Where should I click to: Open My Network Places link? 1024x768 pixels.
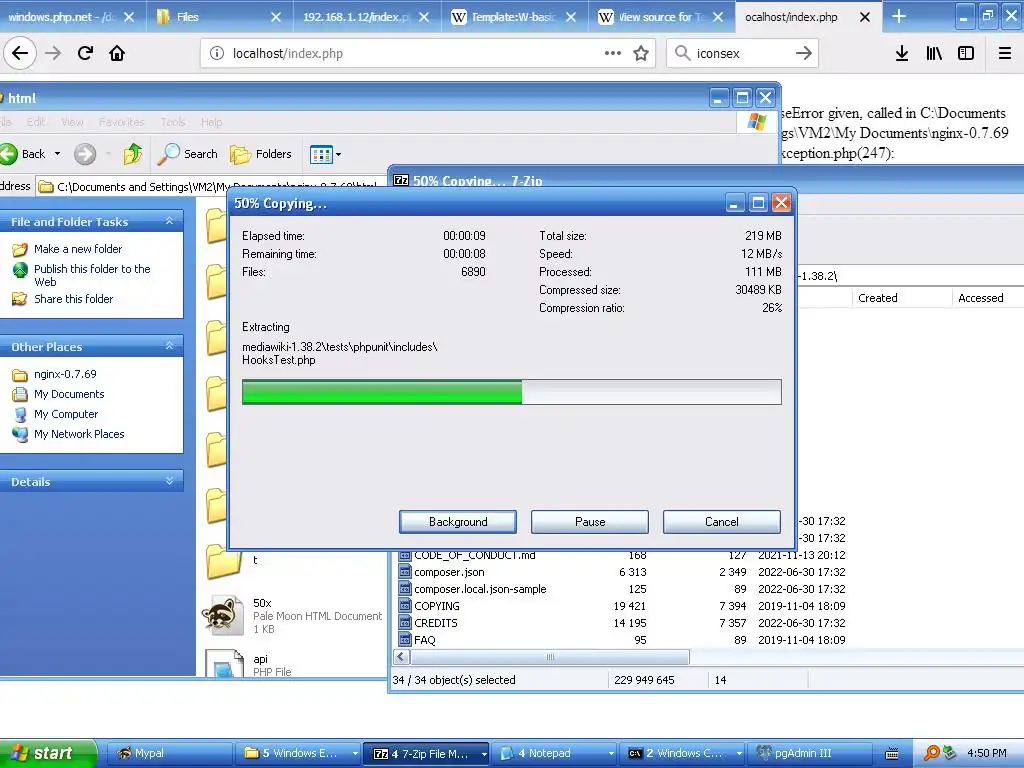click(78, 434)
